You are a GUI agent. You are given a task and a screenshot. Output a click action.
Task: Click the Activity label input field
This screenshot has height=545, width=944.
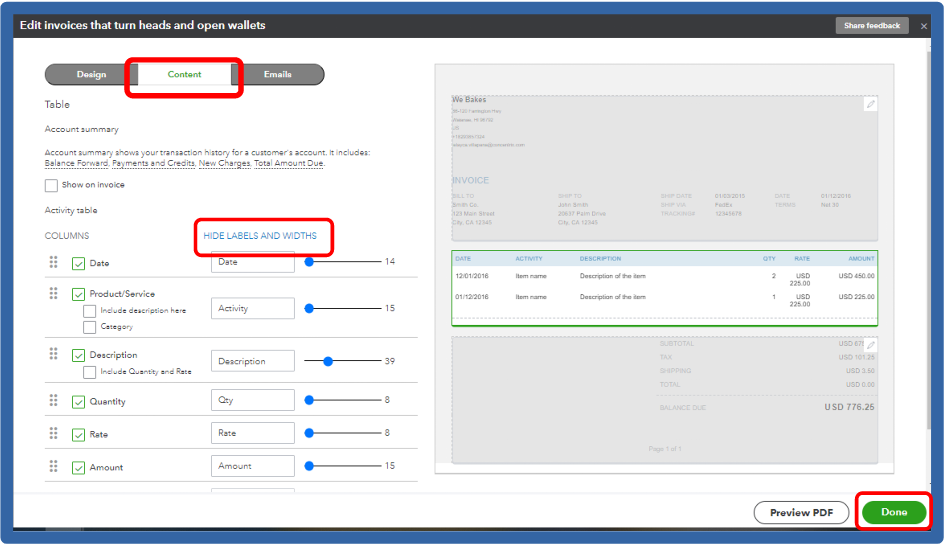(x=253, y=308)
